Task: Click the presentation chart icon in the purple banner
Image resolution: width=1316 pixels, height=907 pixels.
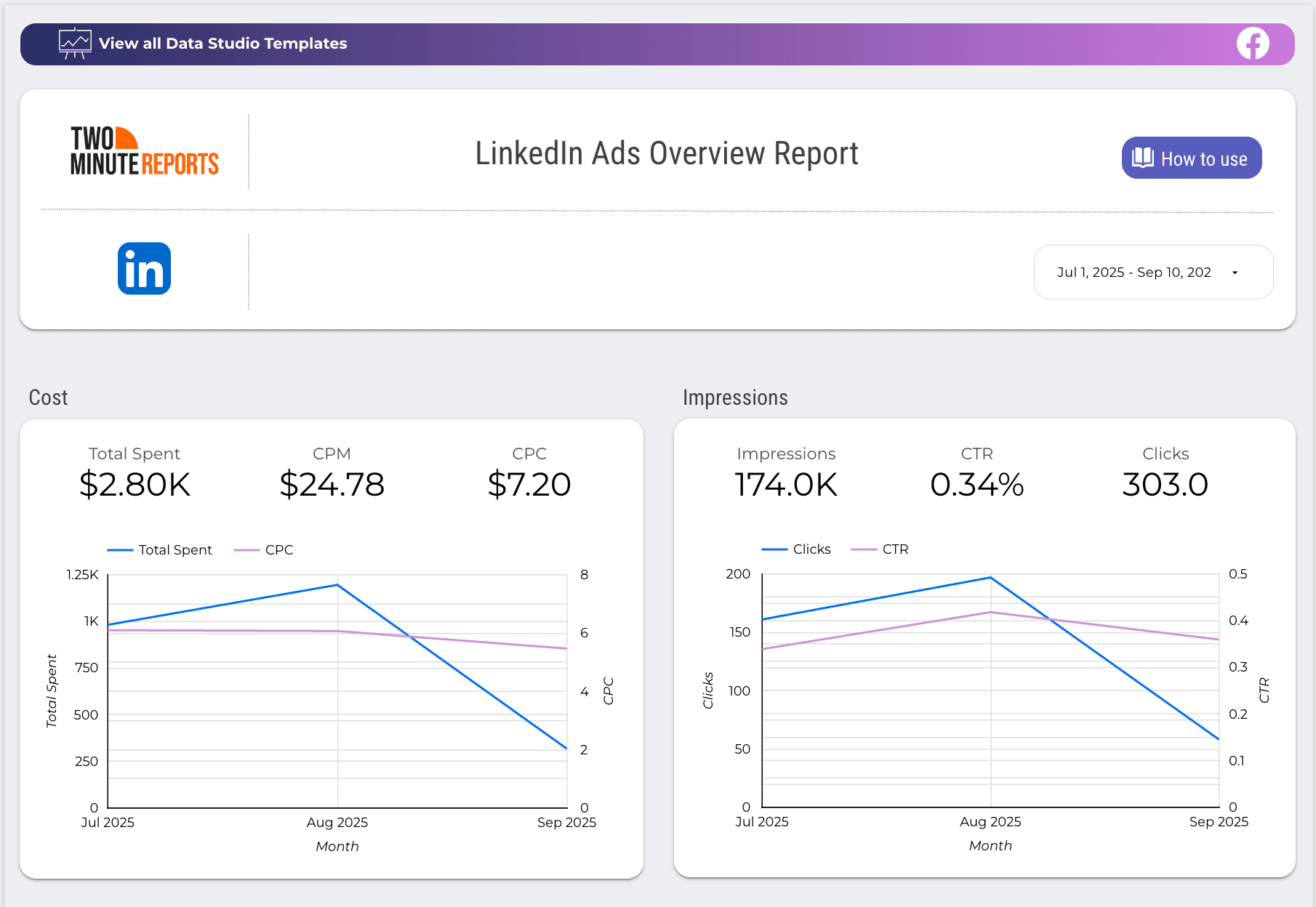Action: (75, 43)
